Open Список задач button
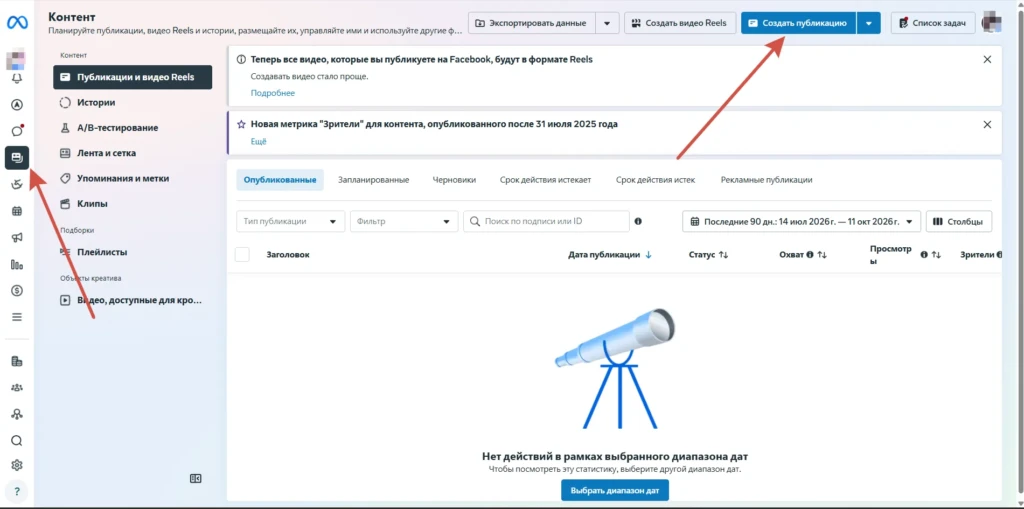Screen dimensions: 1024x509 click(x=933, y=23)
